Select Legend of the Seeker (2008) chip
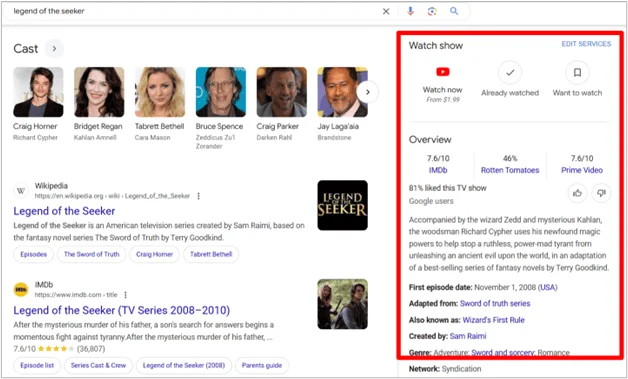 [184, 365]
